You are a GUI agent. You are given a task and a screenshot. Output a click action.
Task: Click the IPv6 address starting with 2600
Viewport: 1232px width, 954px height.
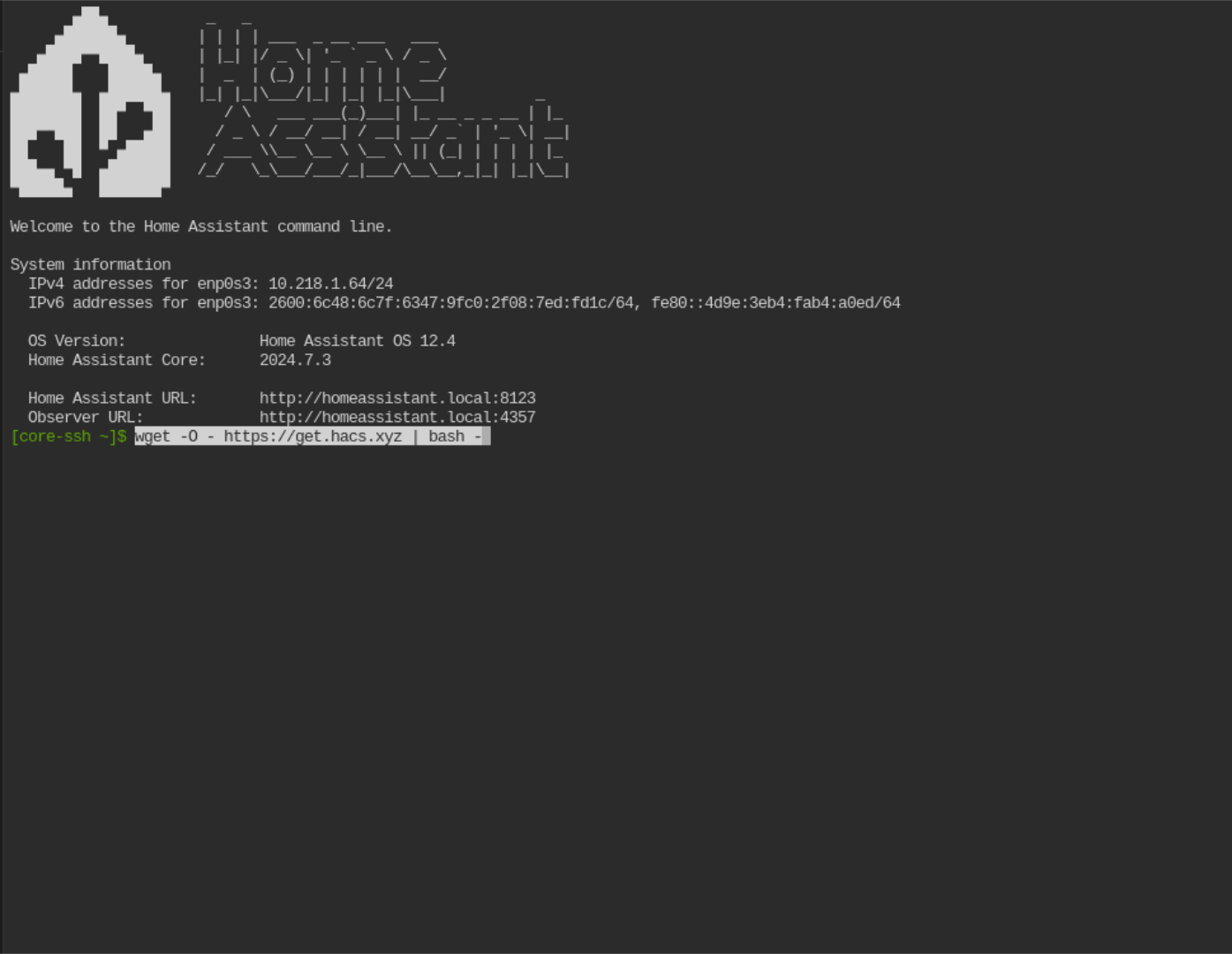(x=451, y=303)
